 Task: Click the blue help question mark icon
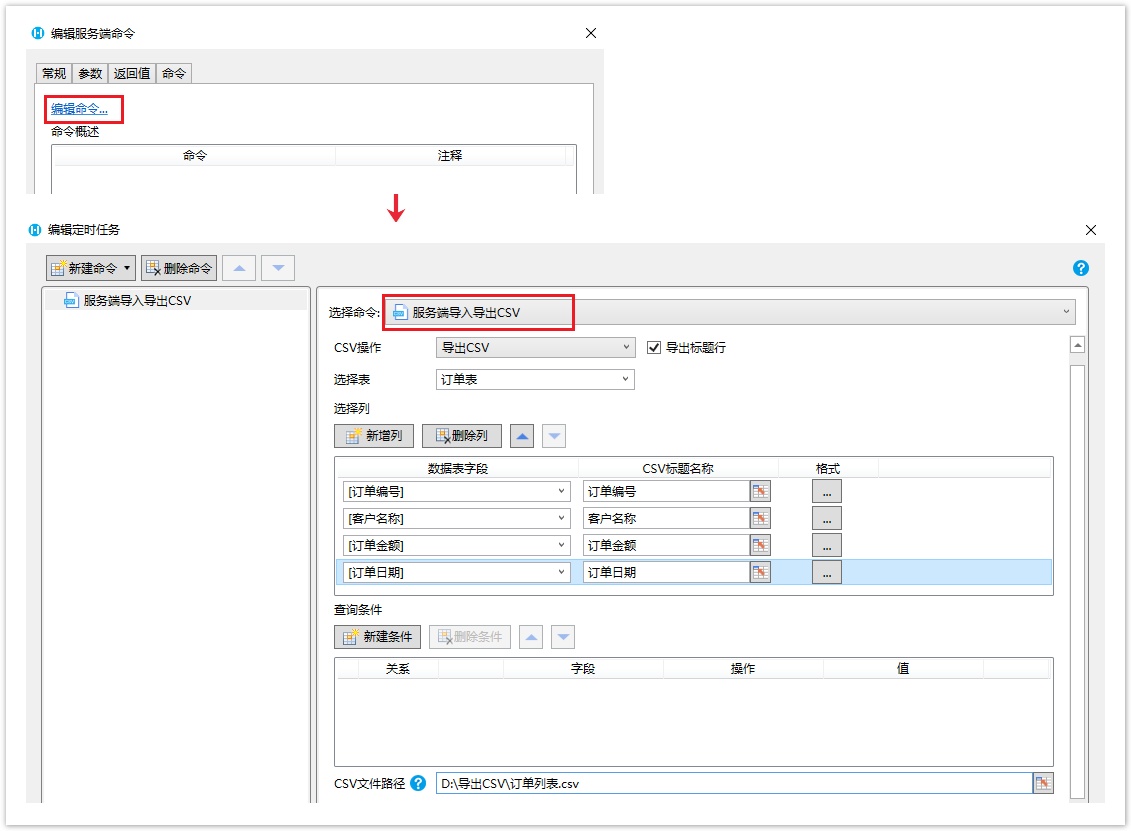tap(1080, 268)
